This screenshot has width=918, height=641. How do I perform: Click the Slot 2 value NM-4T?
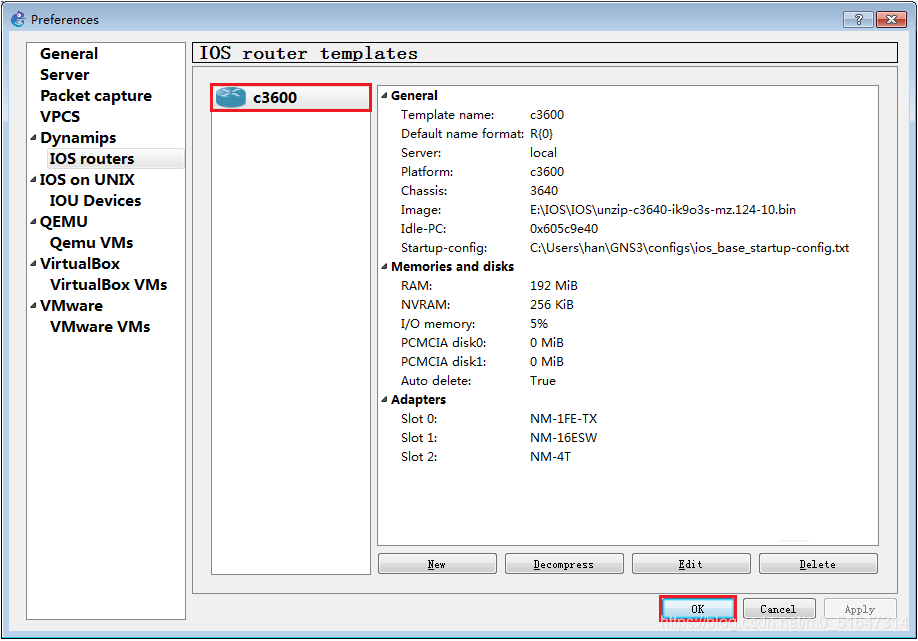pyautogui.click(x=550, y=457)
